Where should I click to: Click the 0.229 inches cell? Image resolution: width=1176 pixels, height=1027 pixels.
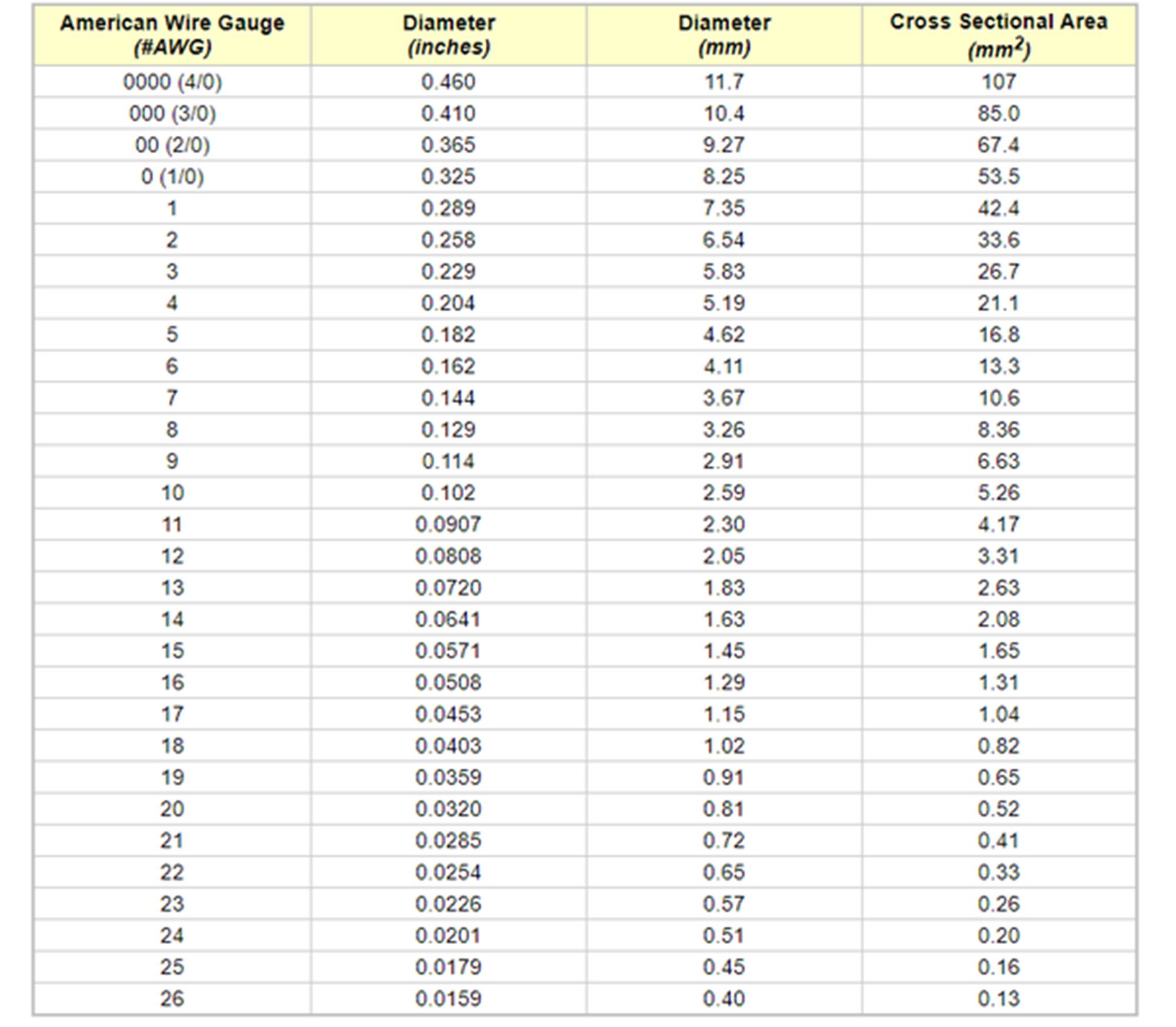[449, 272]
